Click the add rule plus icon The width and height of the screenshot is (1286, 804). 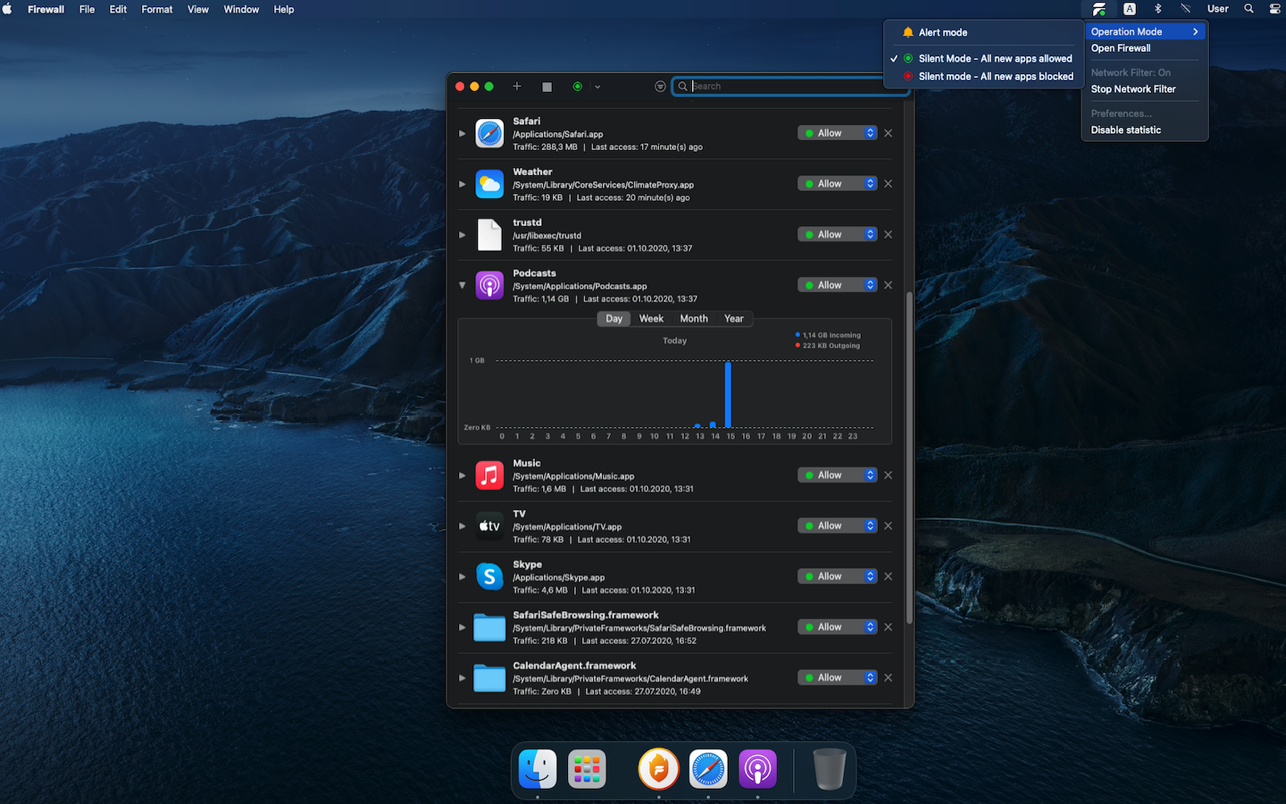pos(517,86)
